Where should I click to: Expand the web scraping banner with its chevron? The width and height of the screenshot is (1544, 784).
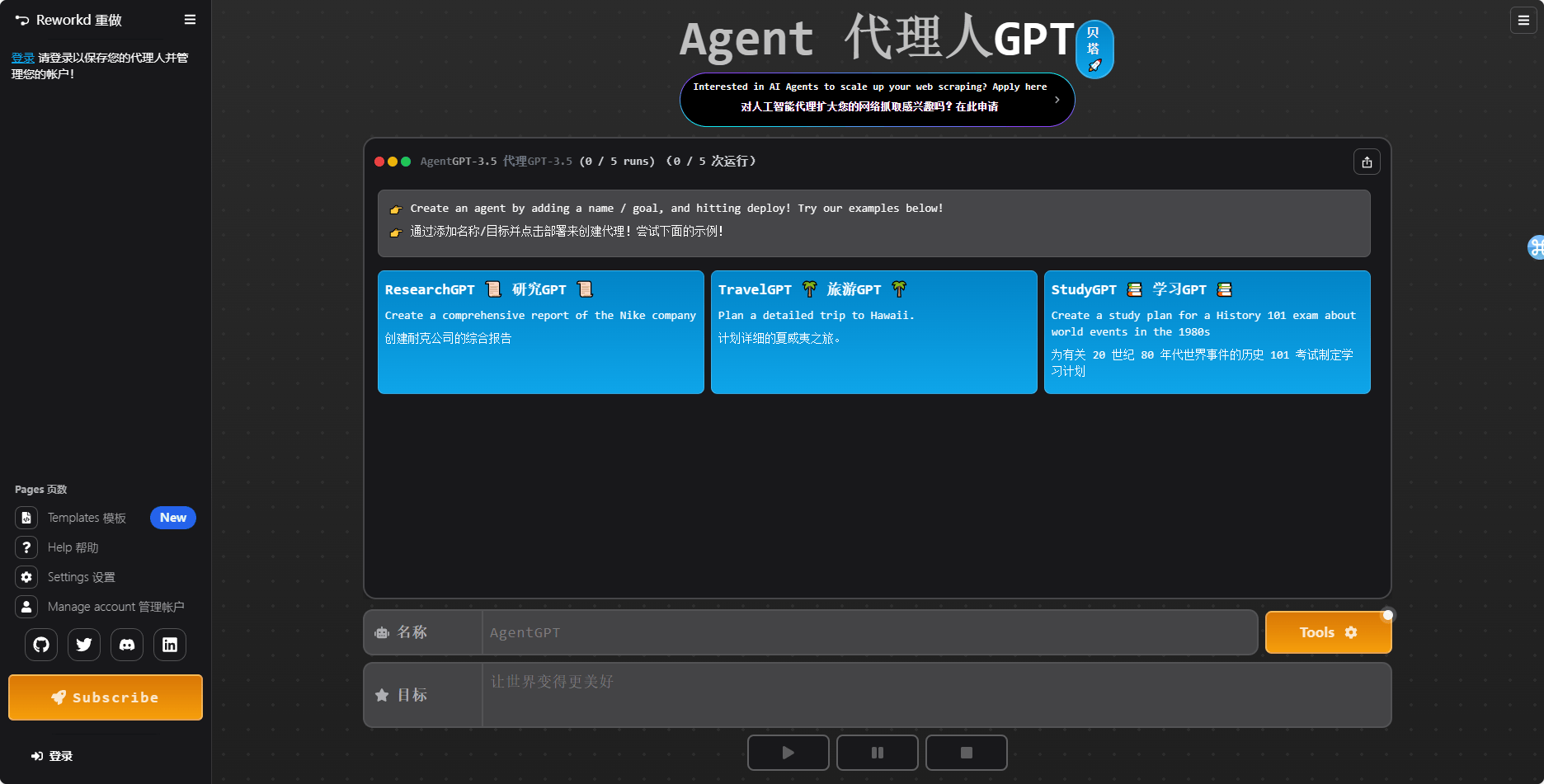pyautogui.click(x=1057, y=99)
